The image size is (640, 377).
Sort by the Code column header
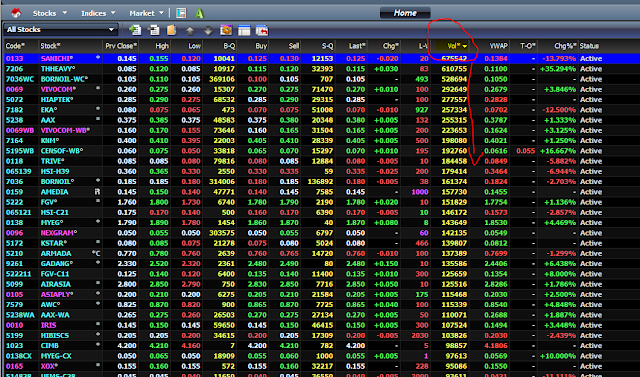pos(15,46)
